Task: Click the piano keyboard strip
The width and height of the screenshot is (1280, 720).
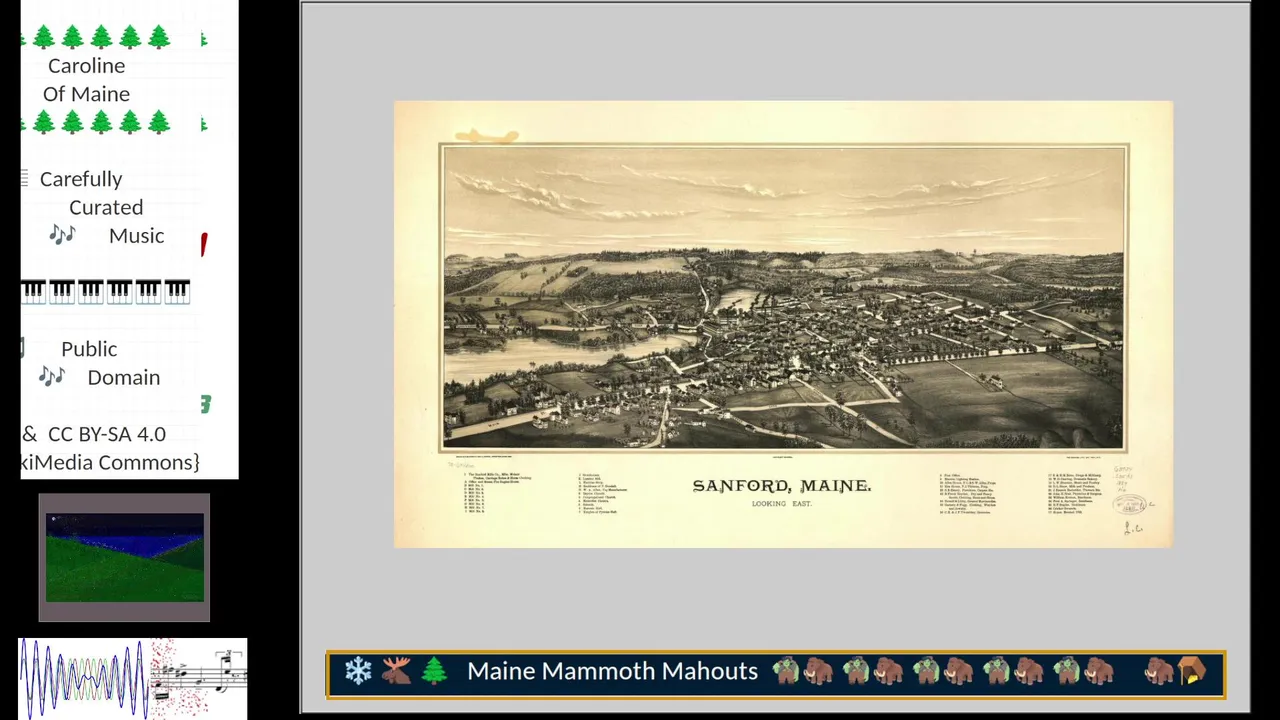Action: [105, 291]
